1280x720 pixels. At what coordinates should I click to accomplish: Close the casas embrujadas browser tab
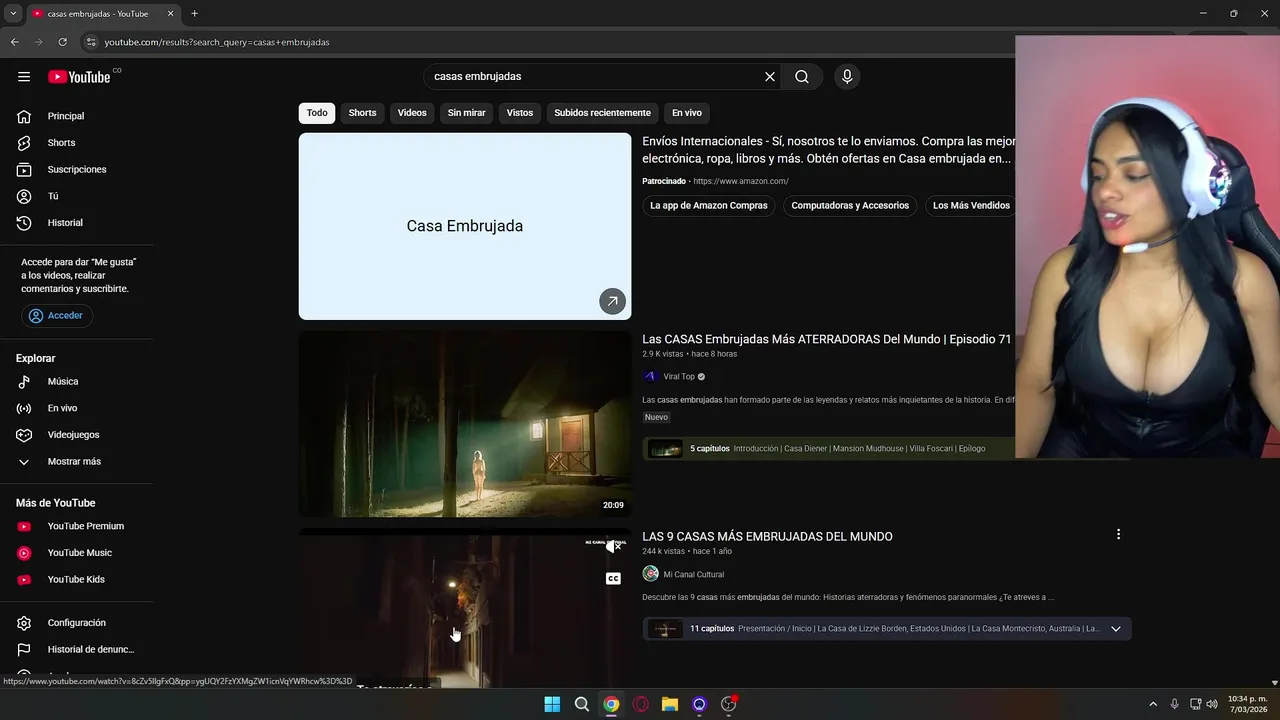(x=170, y=14)
